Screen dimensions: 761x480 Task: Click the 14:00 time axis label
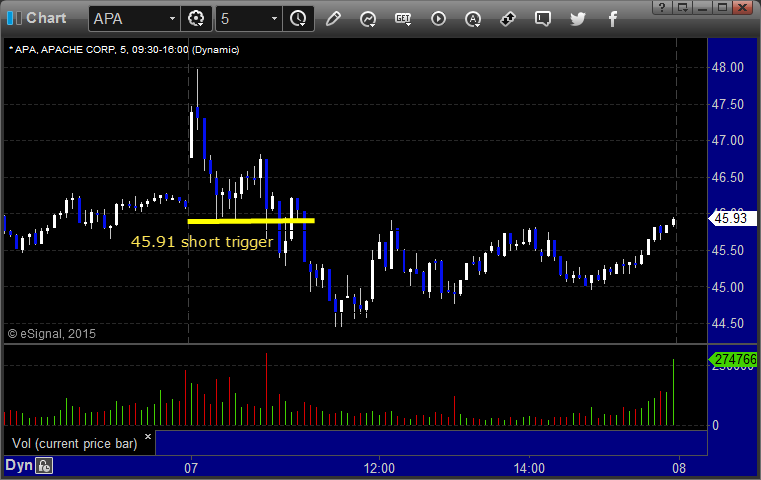click(x=529, y=468)
